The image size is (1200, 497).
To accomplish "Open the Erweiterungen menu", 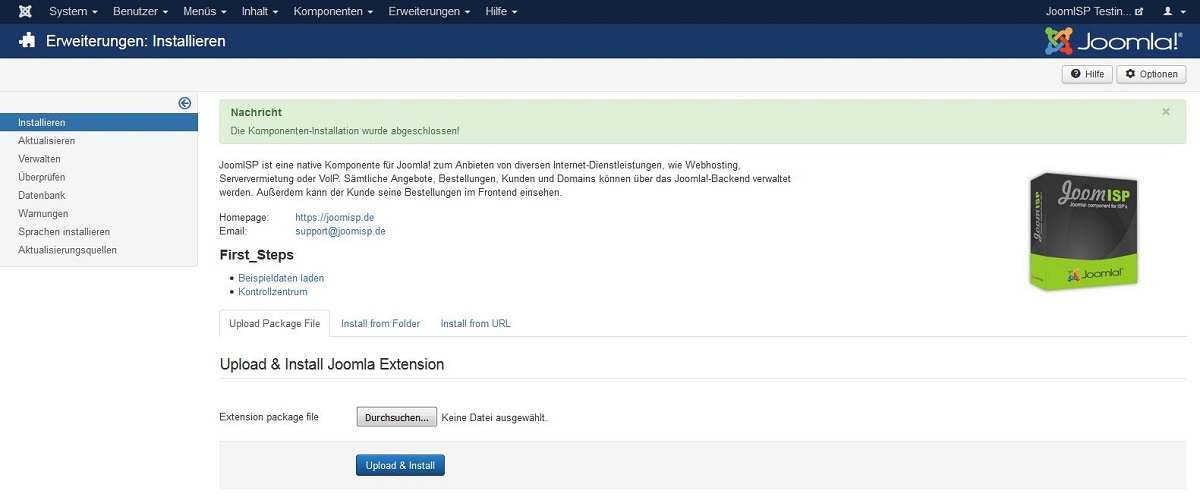I will pyautogui.click(x=429, y=12).
